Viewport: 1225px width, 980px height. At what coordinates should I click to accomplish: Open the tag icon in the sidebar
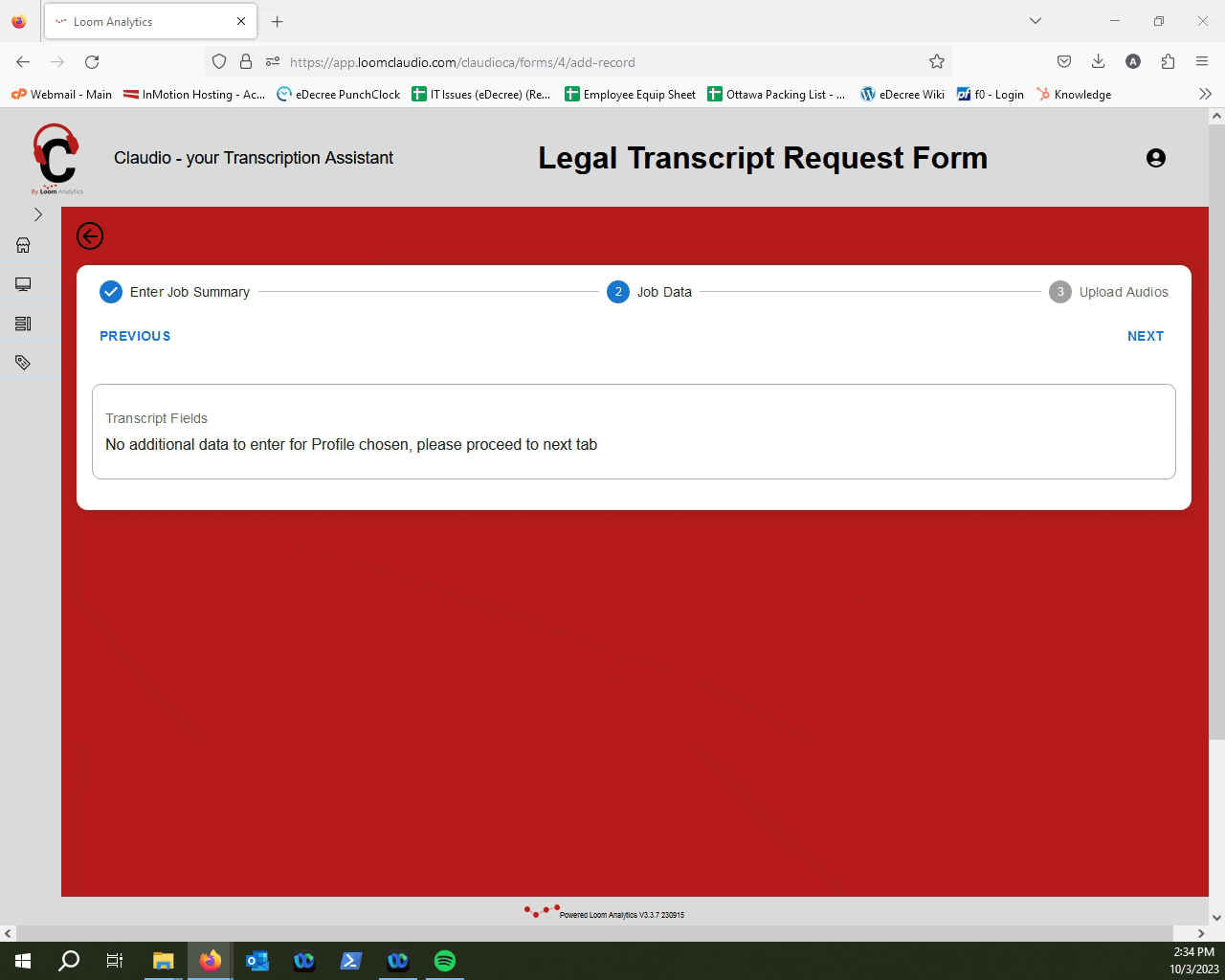click(23, 360)
